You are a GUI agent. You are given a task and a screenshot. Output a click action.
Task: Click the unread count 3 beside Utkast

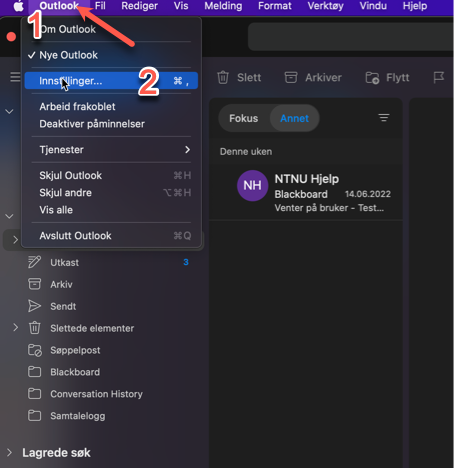[x=186, y=262]
